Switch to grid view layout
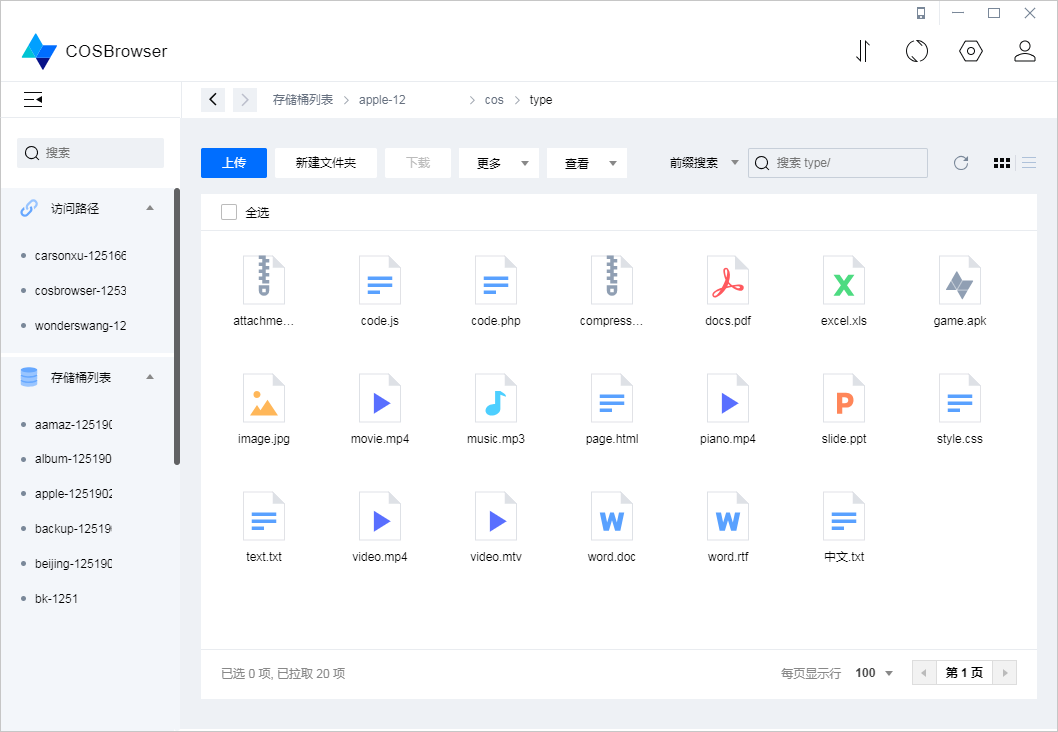 coord(1002,162)
